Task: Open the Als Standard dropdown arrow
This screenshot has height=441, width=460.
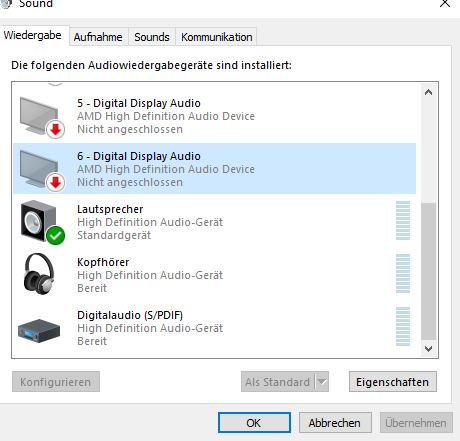Action: coord(322,382)
